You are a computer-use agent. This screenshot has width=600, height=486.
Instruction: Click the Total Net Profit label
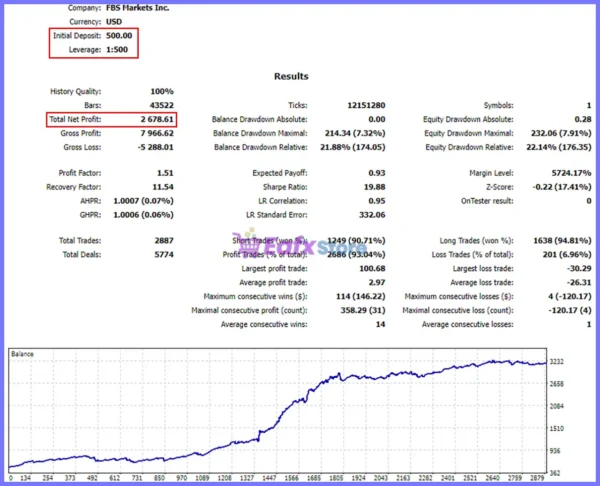(x=75, y=119)
